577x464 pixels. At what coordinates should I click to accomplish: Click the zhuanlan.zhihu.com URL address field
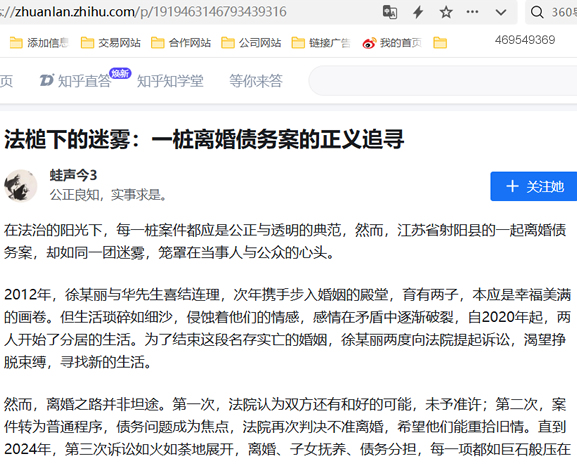point(144,12)
